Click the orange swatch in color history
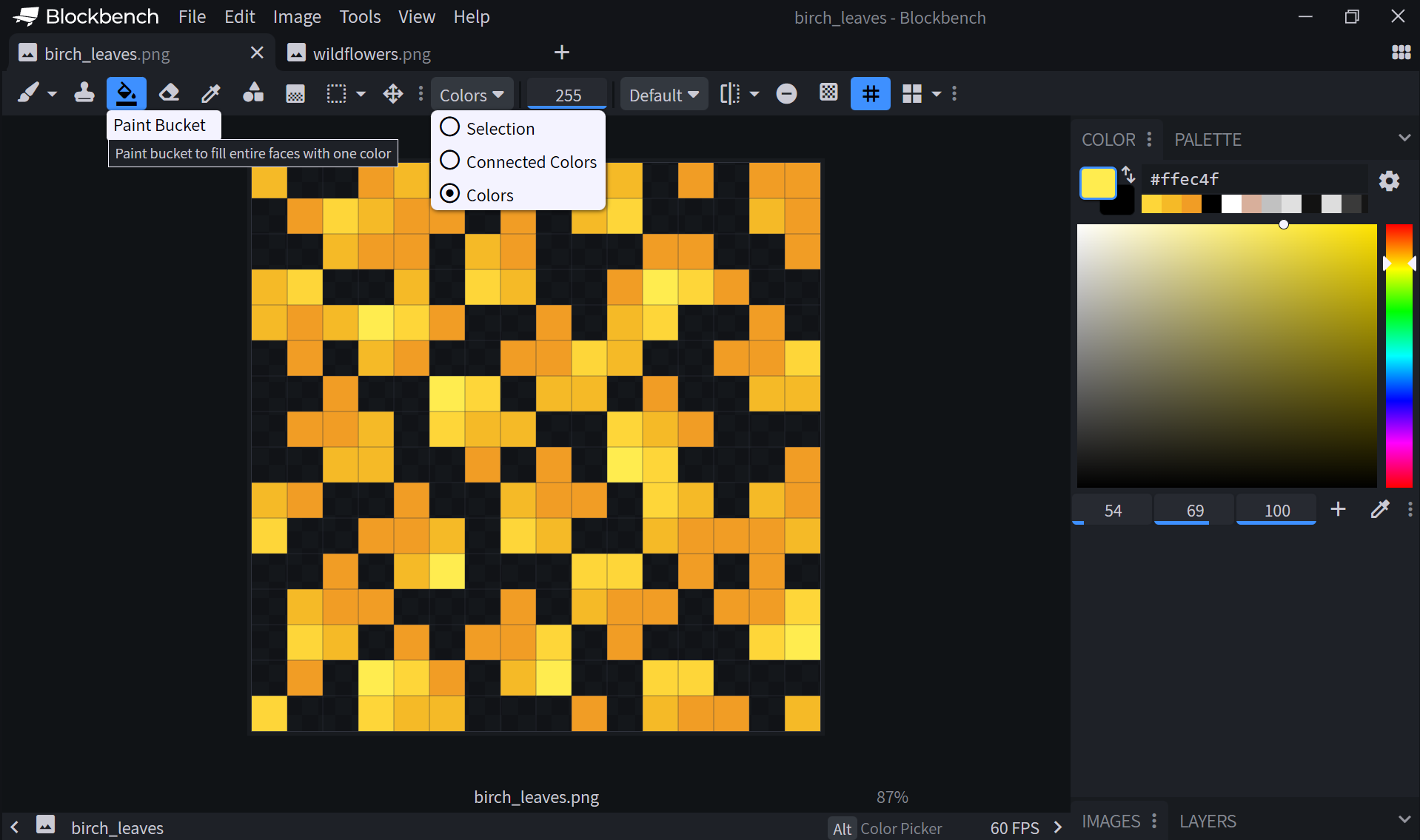Viewport: 1420px width, 840px height. tap(1191, 204)
